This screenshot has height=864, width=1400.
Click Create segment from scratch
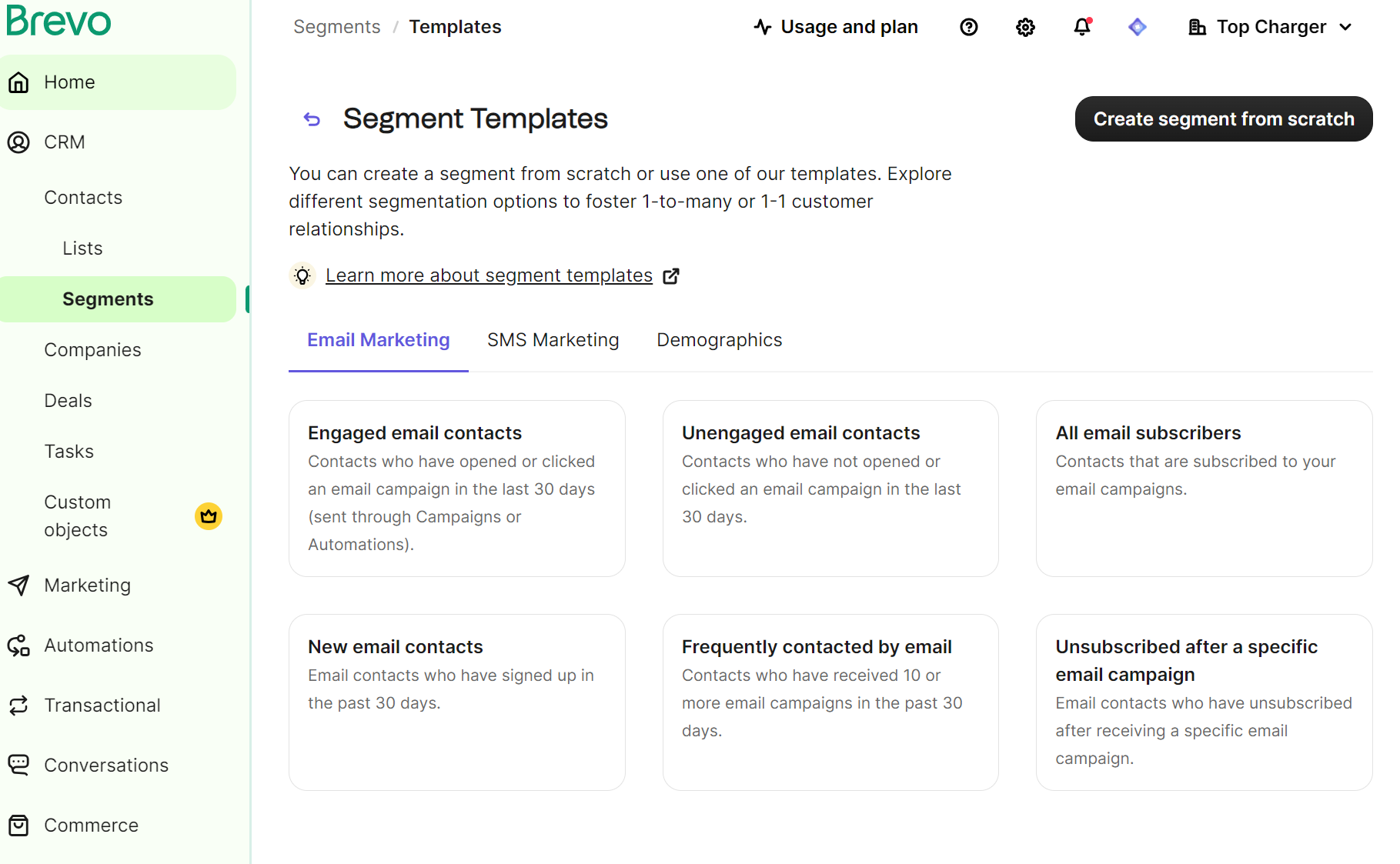click(1222, 118)
